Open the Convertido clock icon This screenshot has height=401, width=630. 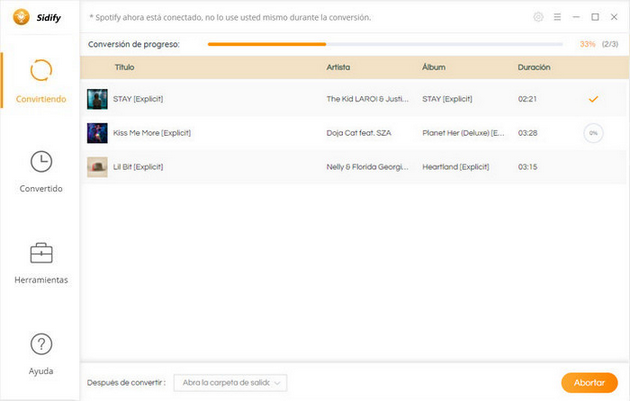point(41,162)
